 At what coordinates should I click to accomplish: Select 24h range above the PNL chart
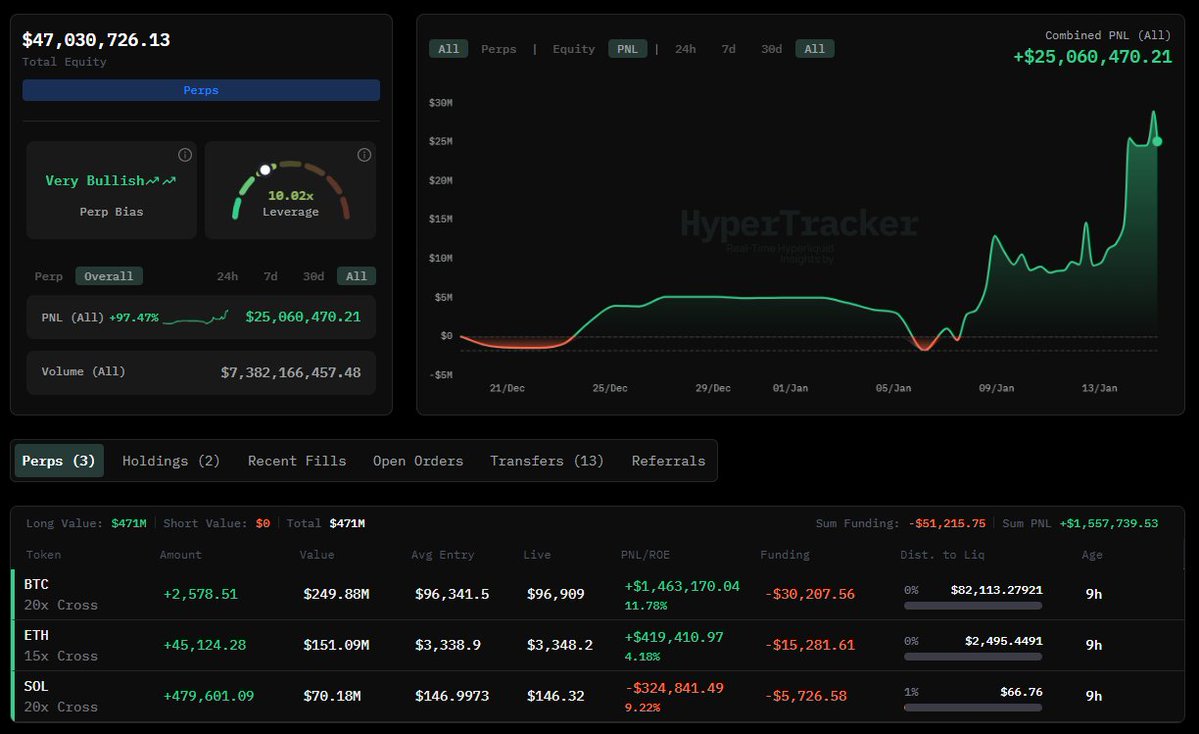[x=685, y=49]
